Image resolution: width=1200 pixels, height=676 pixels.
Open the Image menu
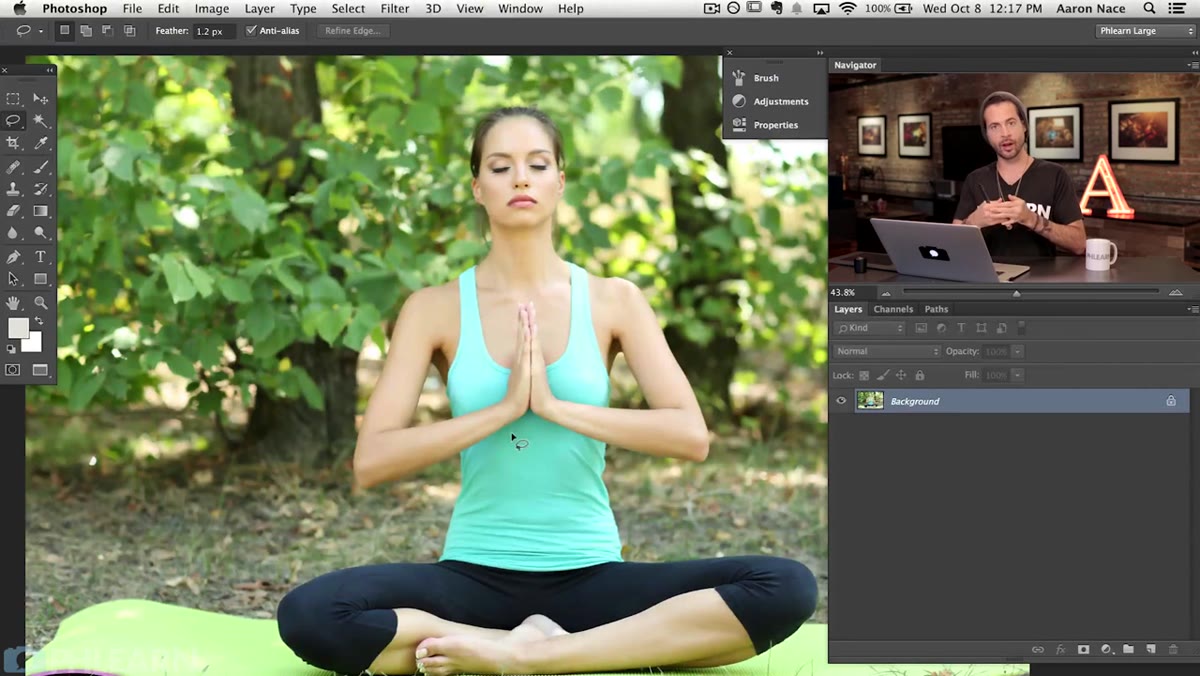pyautogui.click(x=212, y=9)
